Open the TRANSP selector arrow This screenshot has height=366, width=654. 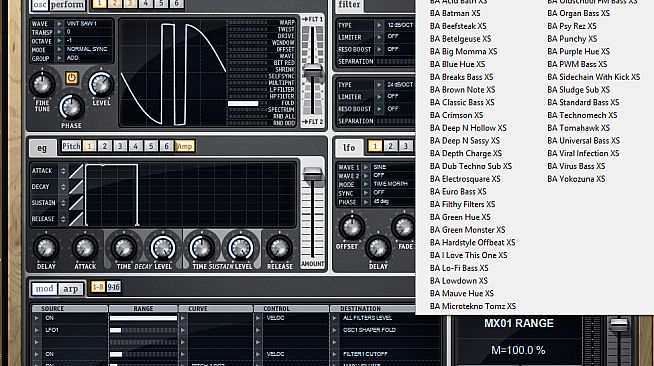click(x=59, y=32)
